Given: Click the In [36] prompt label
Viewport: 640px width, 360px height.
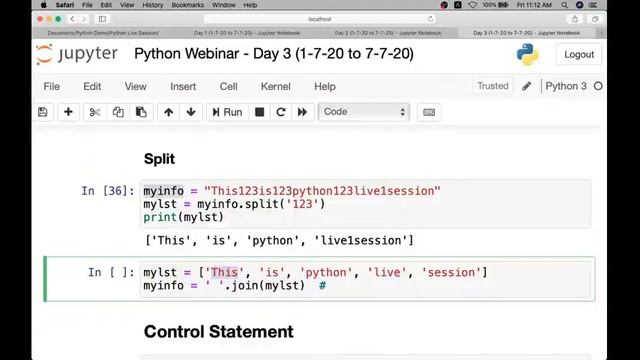Looking at the screenshot, I should point(108,191).
